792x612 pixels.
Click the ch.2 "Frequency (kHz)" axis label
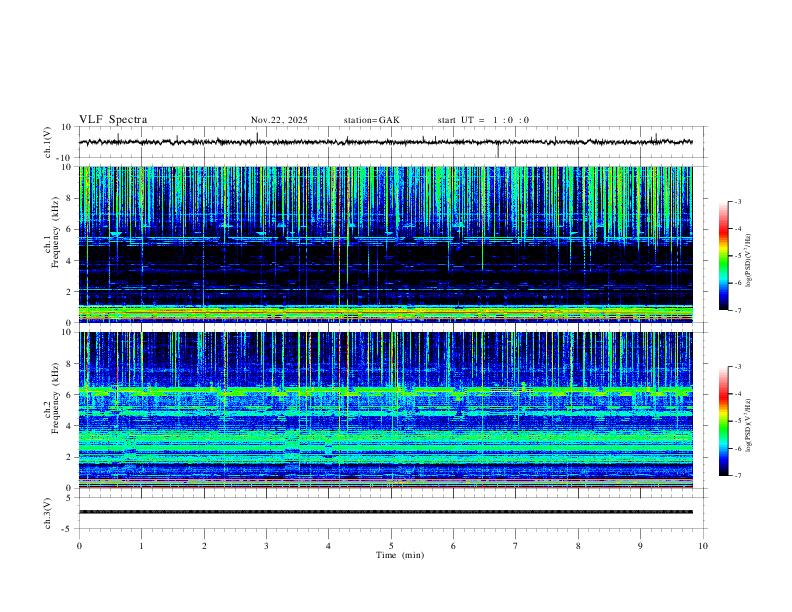(x=55, y=398)
